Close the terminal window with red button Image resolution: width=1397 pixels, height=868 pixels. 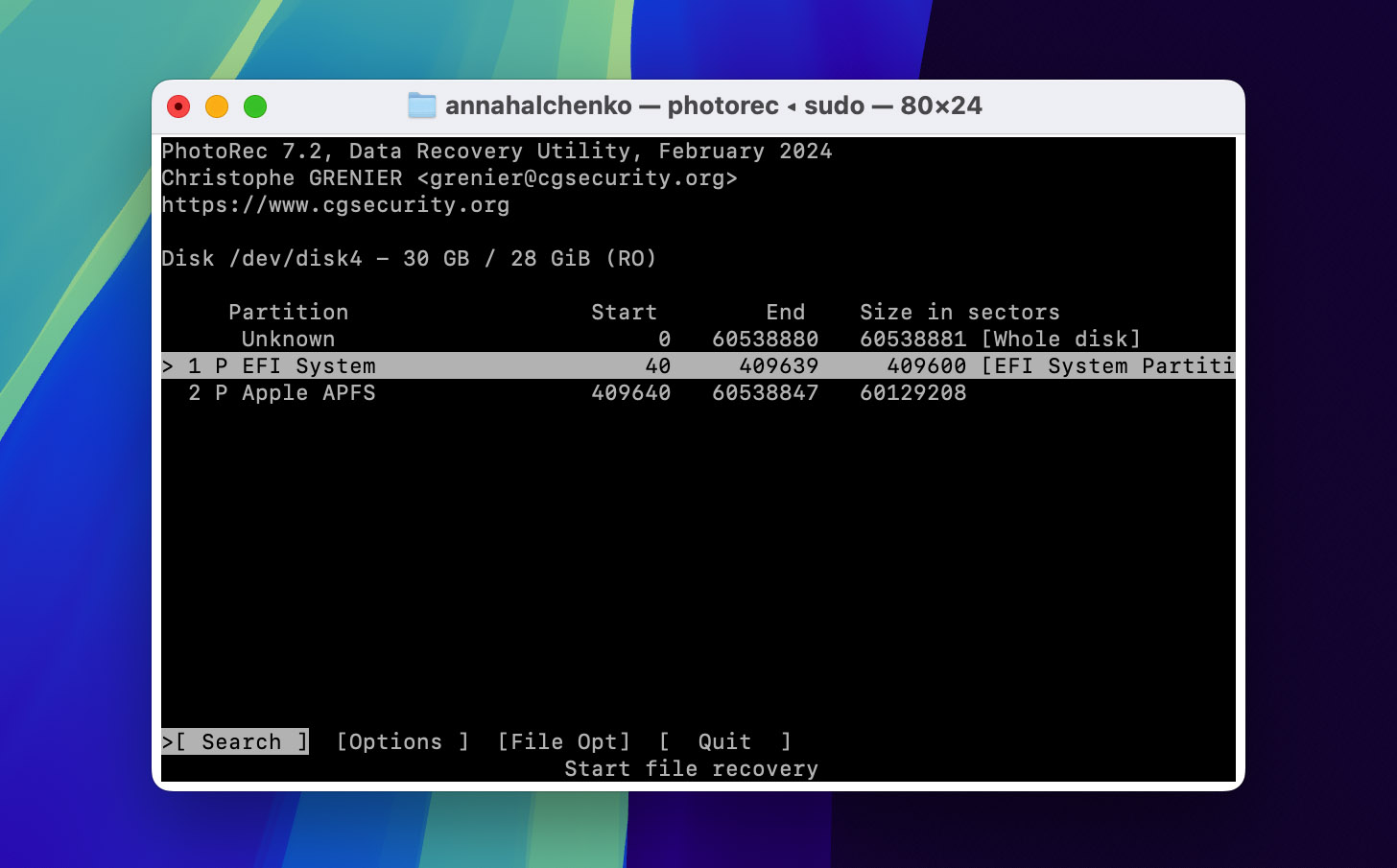coord(178,106)
